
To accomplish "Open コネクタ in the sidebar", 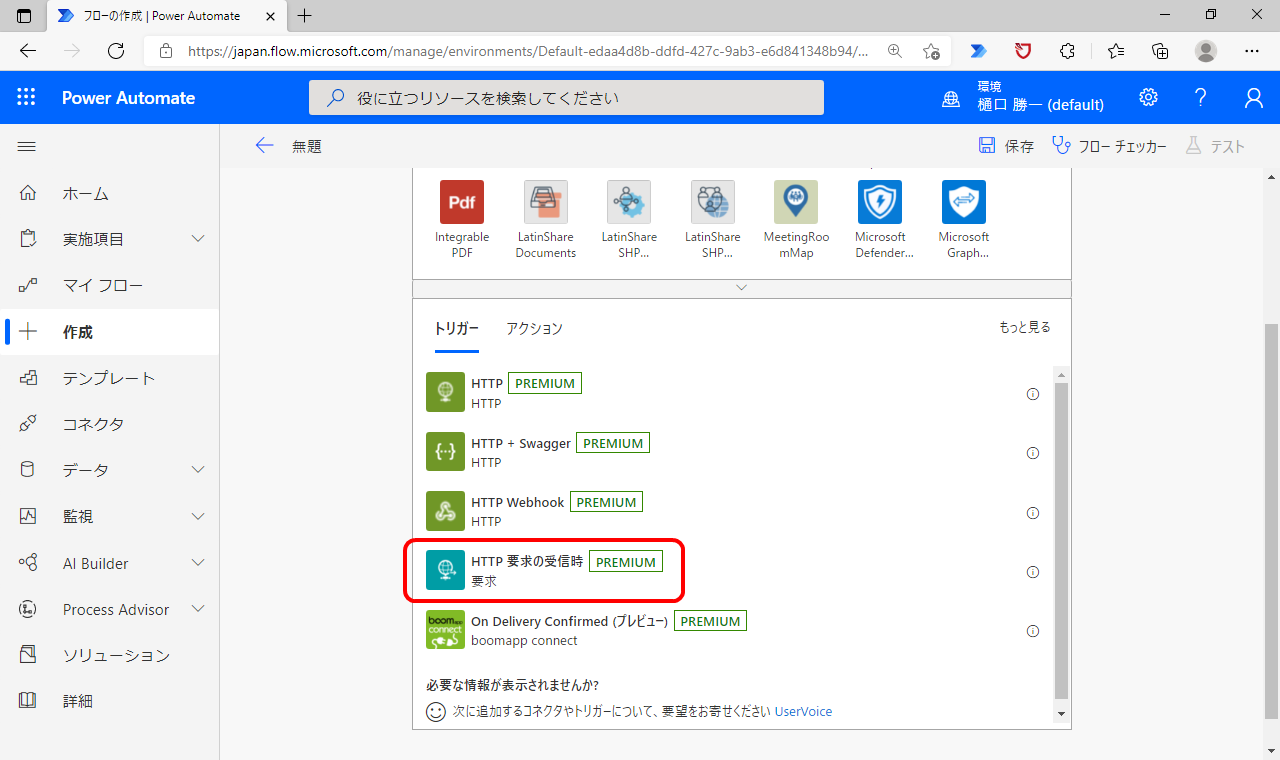I will (110, 424).
